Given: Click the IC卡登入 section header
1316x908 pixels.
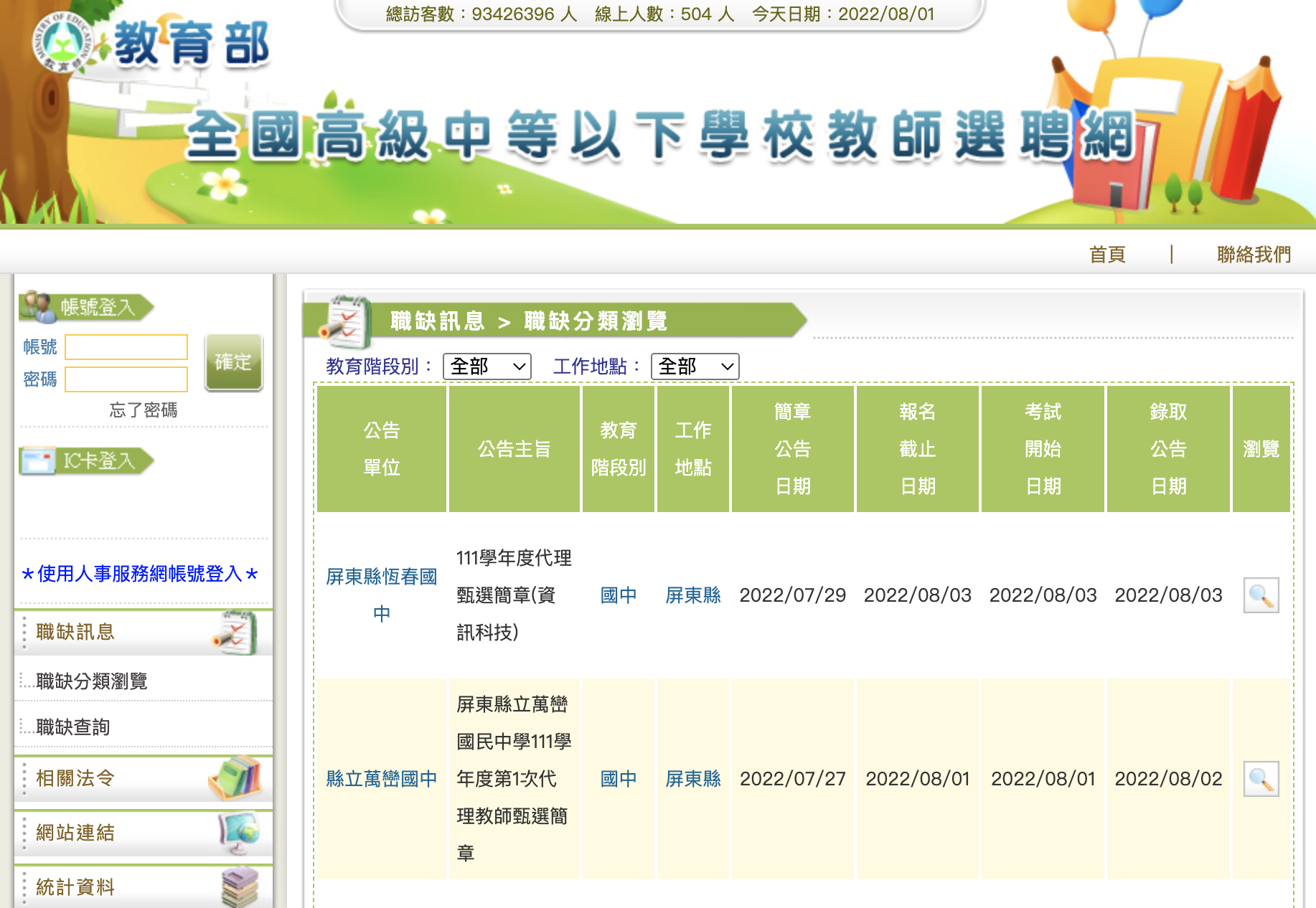Looking at the screenshot, I should coord(86,460).
